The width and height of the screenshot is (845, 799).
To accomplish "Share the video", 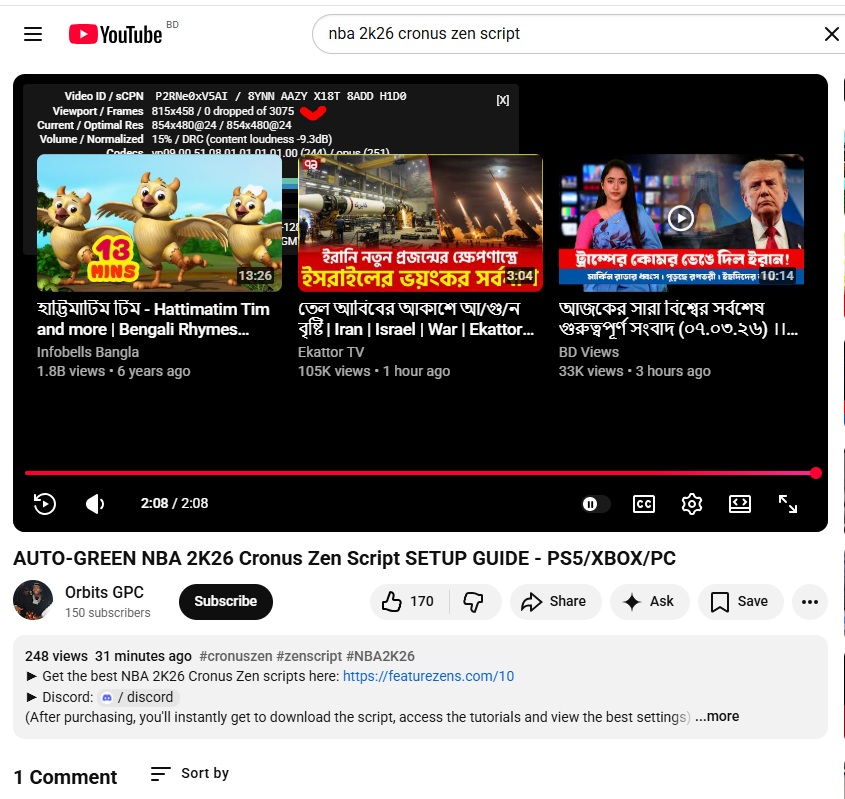I will 555,601.
